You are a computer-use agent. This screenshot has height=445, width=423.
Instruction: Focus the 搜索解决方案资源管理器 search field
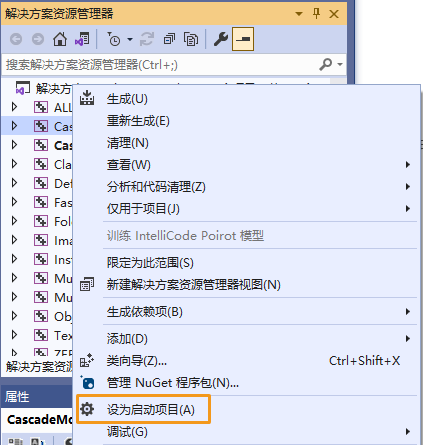click(x=160, y=64)
